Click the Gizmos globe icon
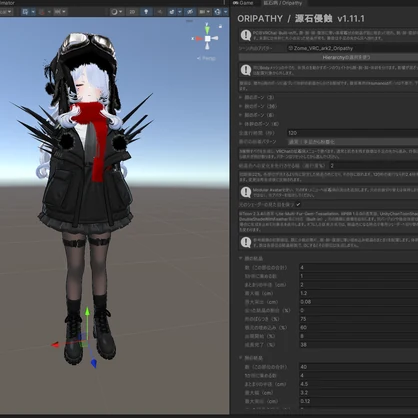 coord(218,12)
